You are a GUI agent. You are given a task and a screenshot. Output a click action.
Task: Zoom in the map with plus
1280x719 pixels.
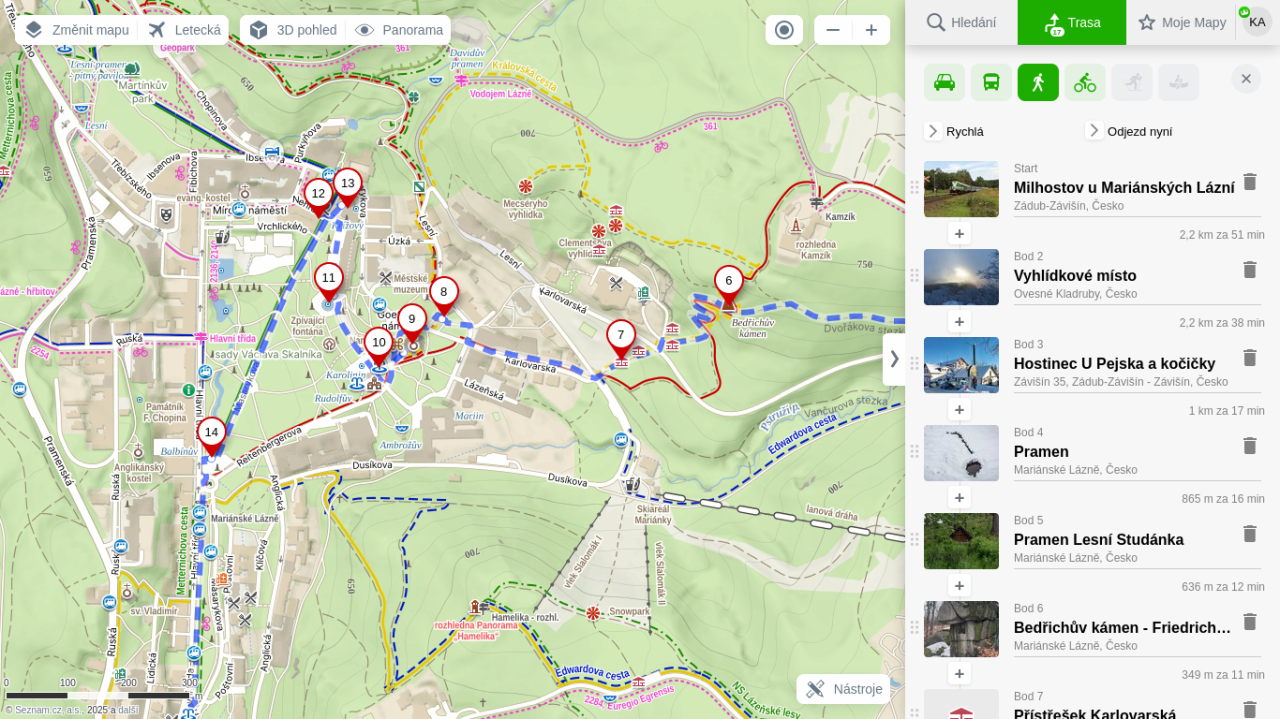pyautogui.click(x=871, y=30)
